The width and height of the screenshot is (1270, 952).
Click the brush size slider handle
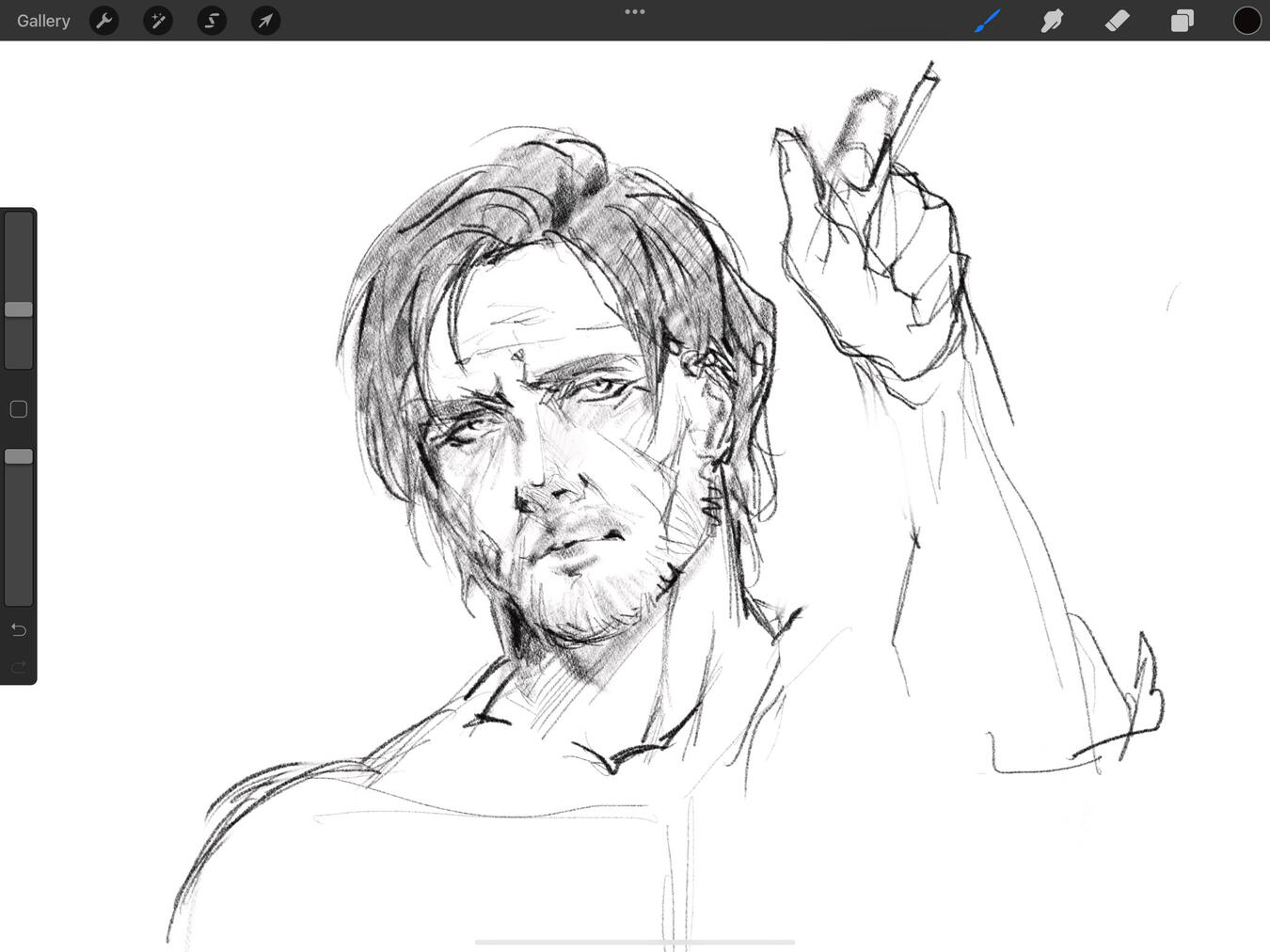19,309
